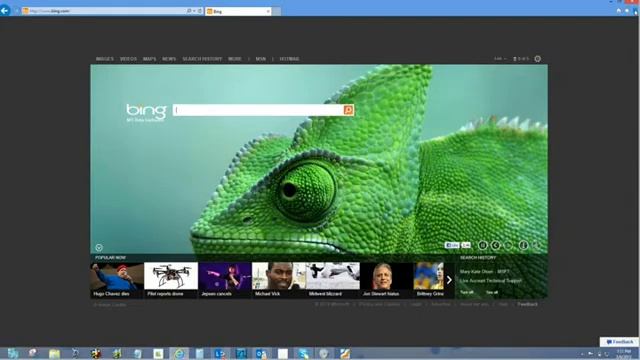The width and height of the screenshot is (640, 360).
Task: Show the previous homepage image
Action: point(496,245)
